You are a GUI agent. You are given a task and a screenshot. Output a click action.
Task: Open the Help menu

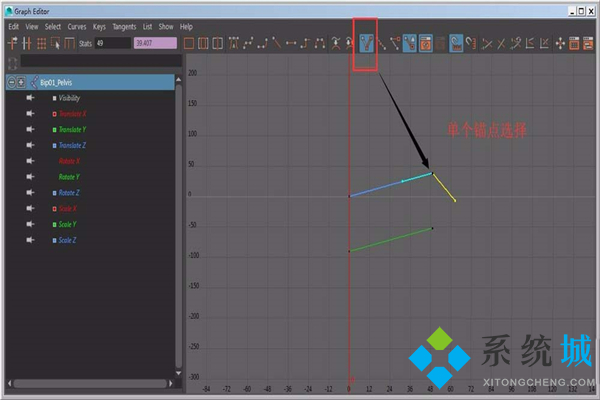186,26
